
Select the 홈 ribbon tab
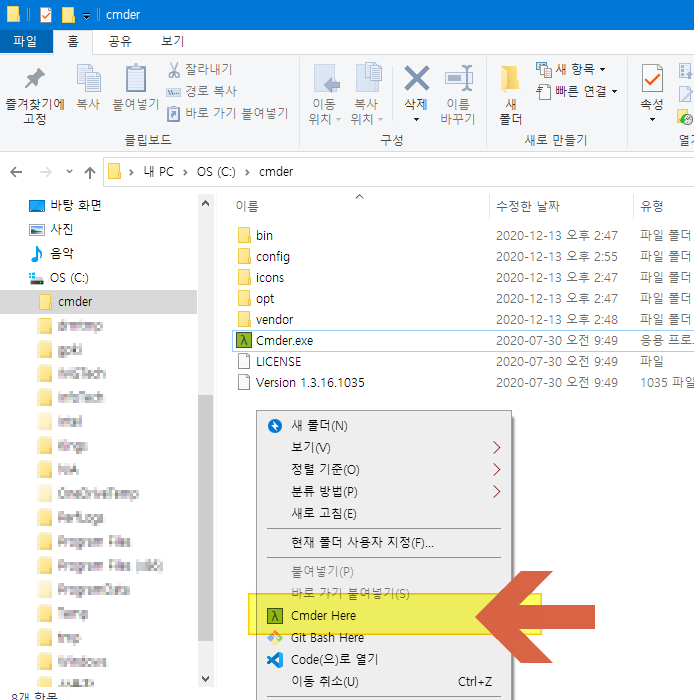[x=73, y=42]
